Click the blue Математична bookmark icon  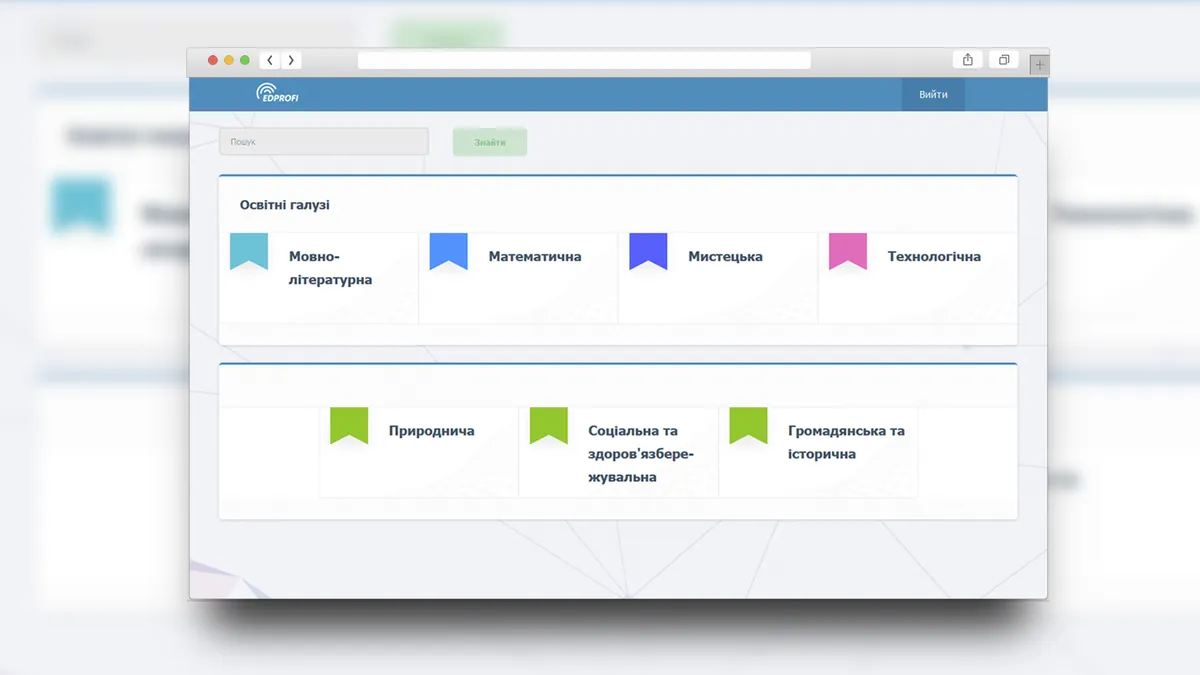(448, 252)
